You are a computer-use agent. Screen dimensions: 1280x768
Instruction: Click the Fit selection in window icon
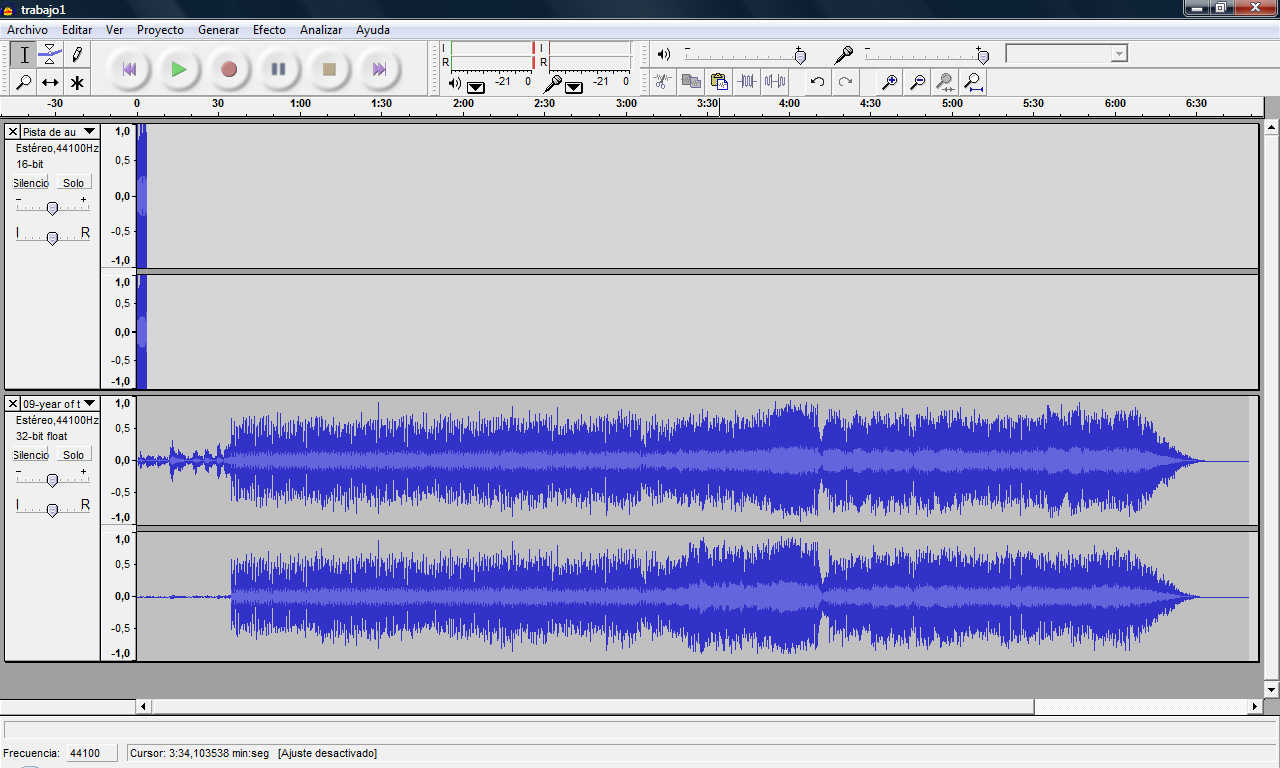[945, 82]
